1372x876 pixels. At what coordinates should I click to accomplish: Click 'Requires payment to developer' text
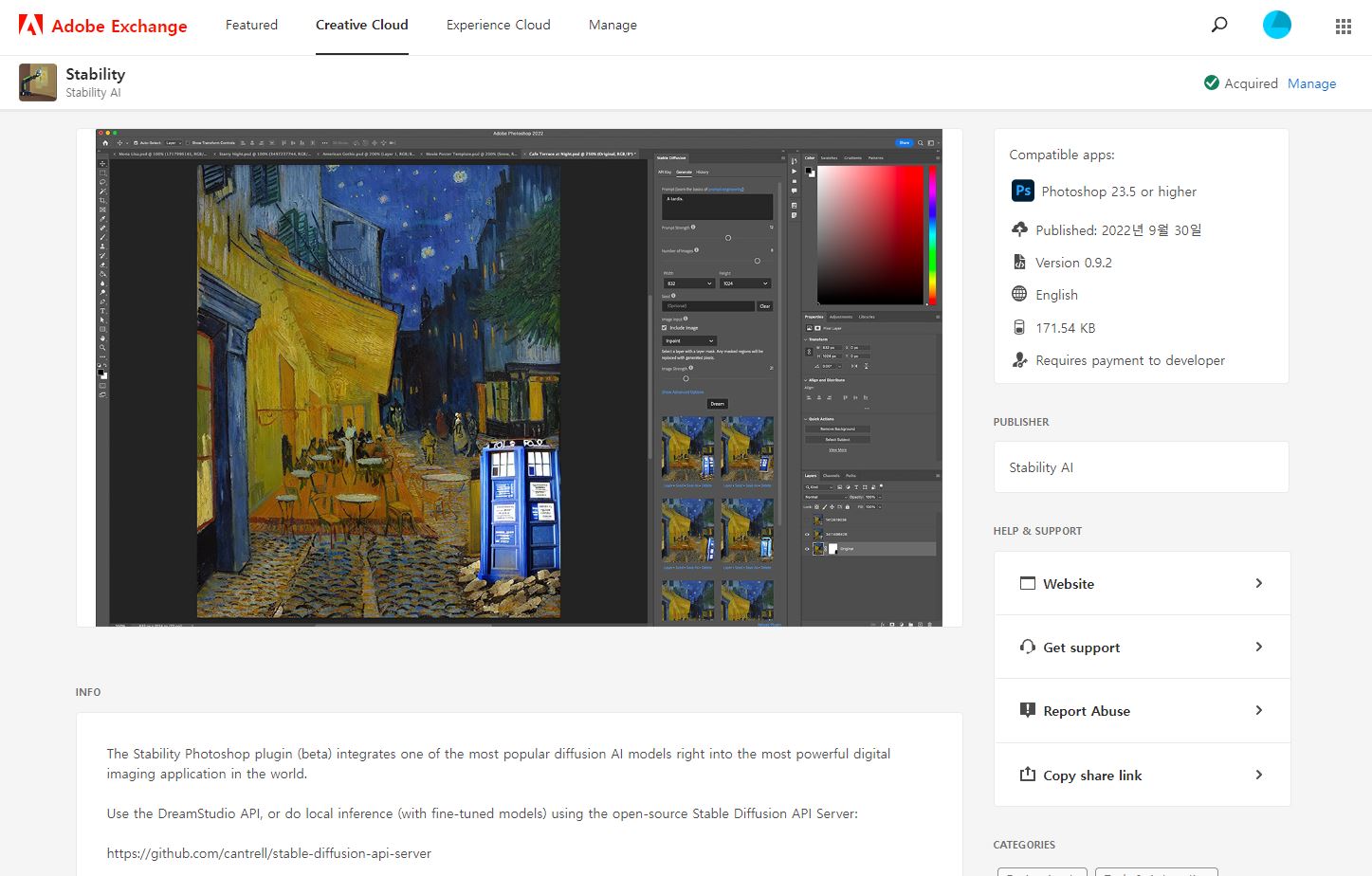tap(1130, 360)
